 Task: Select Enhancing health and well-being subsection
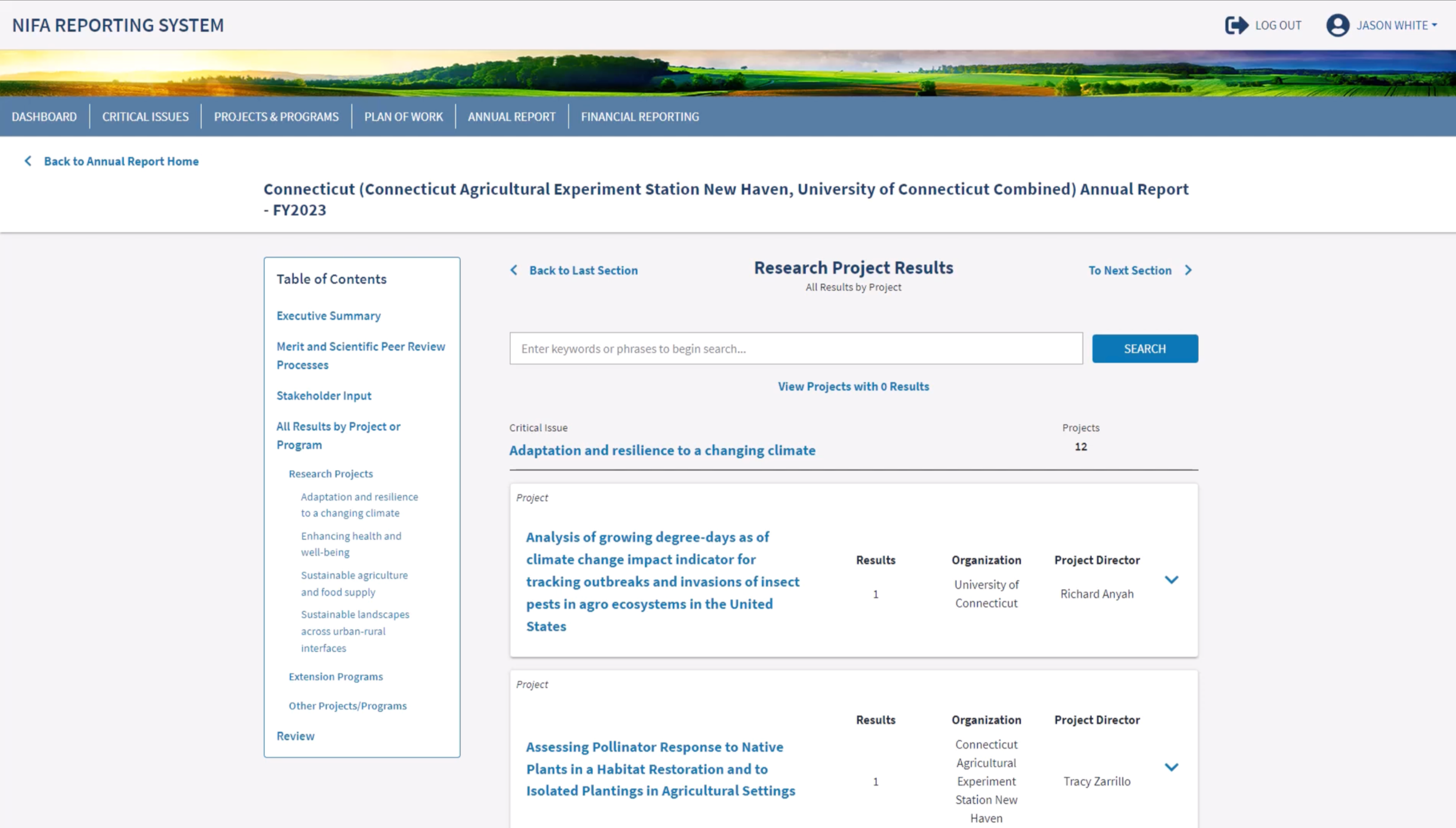350,544
